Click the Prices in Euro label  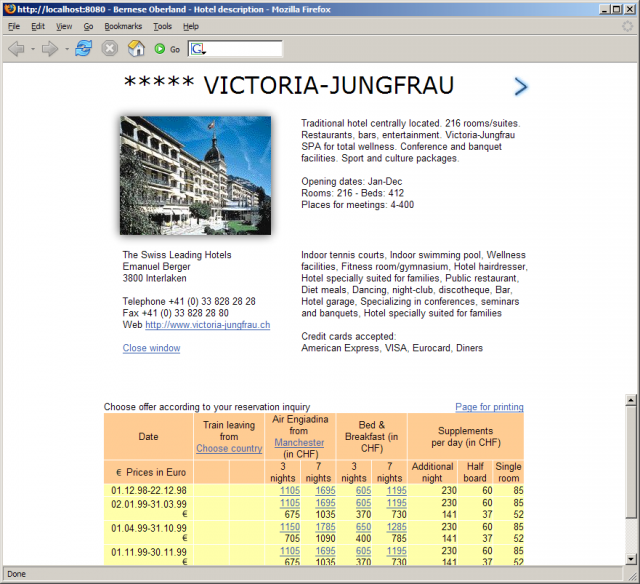point(151,472)
